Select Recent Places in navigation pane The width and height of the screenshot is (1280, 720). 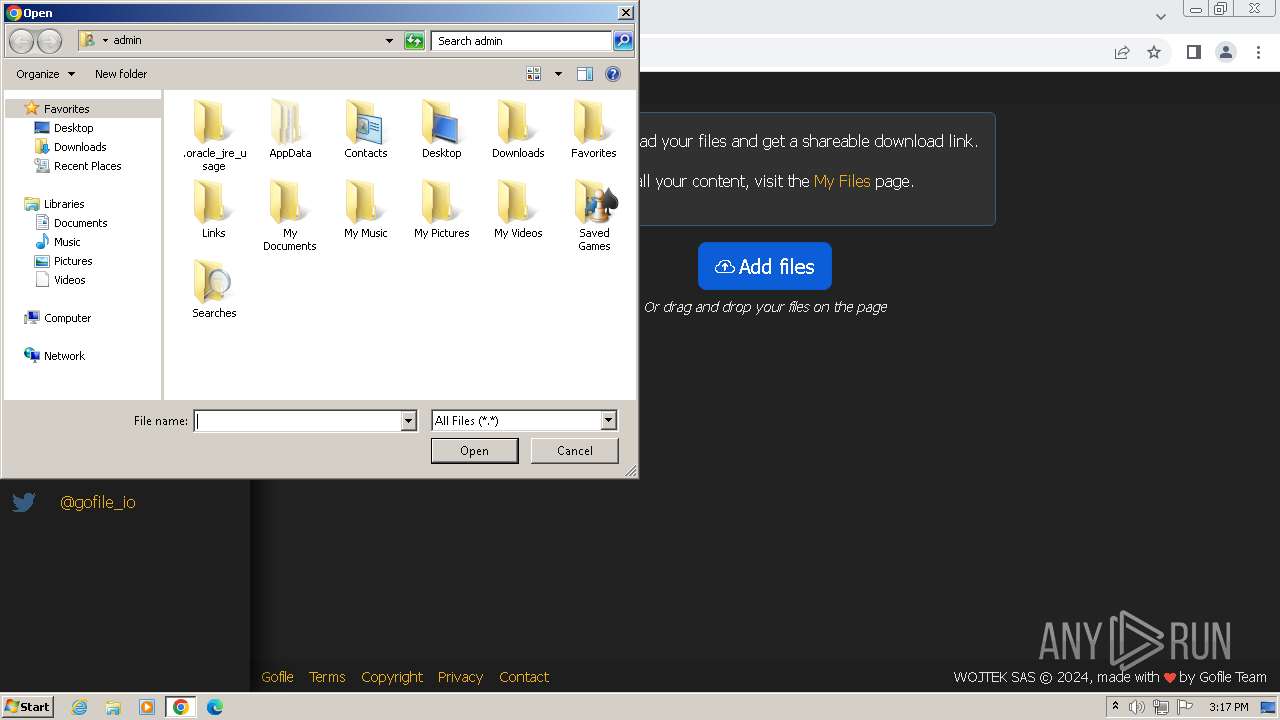click(x=87, y=166)
